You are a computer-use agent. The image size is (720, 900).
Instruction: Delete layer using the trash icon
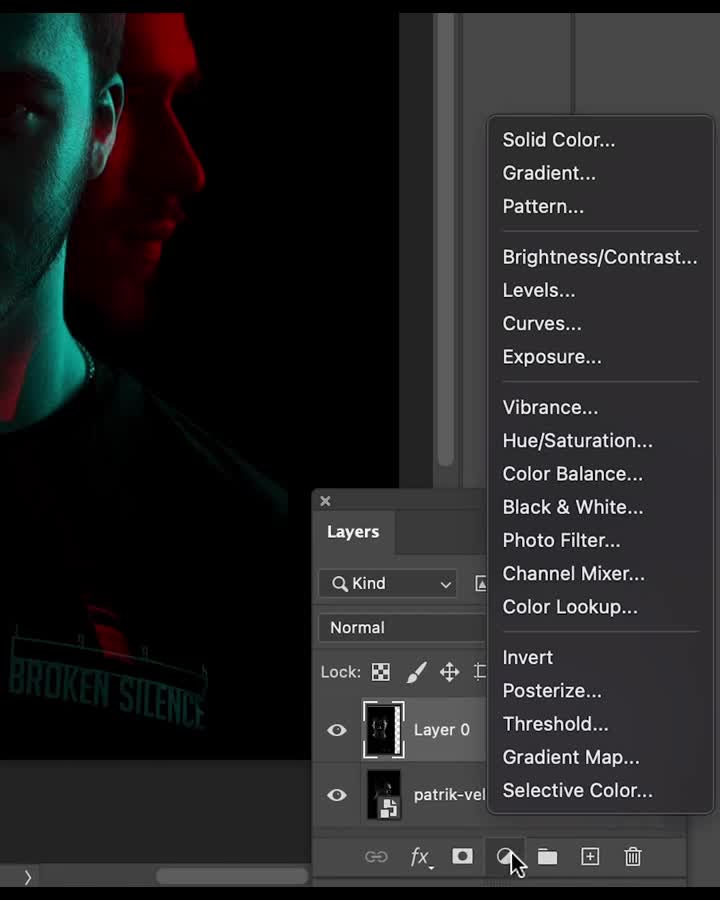[x=633, y=857]
